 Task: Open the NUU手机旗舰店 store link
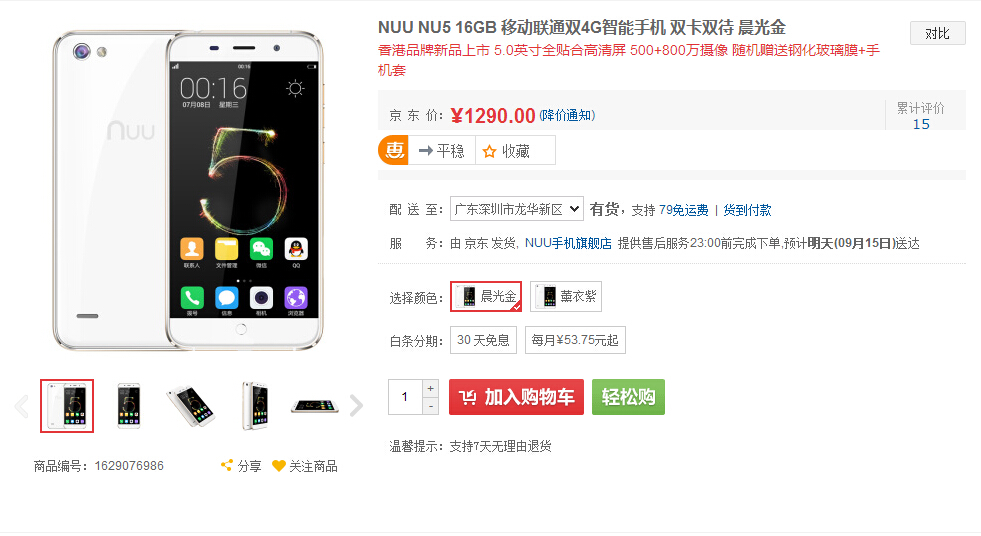568,243
